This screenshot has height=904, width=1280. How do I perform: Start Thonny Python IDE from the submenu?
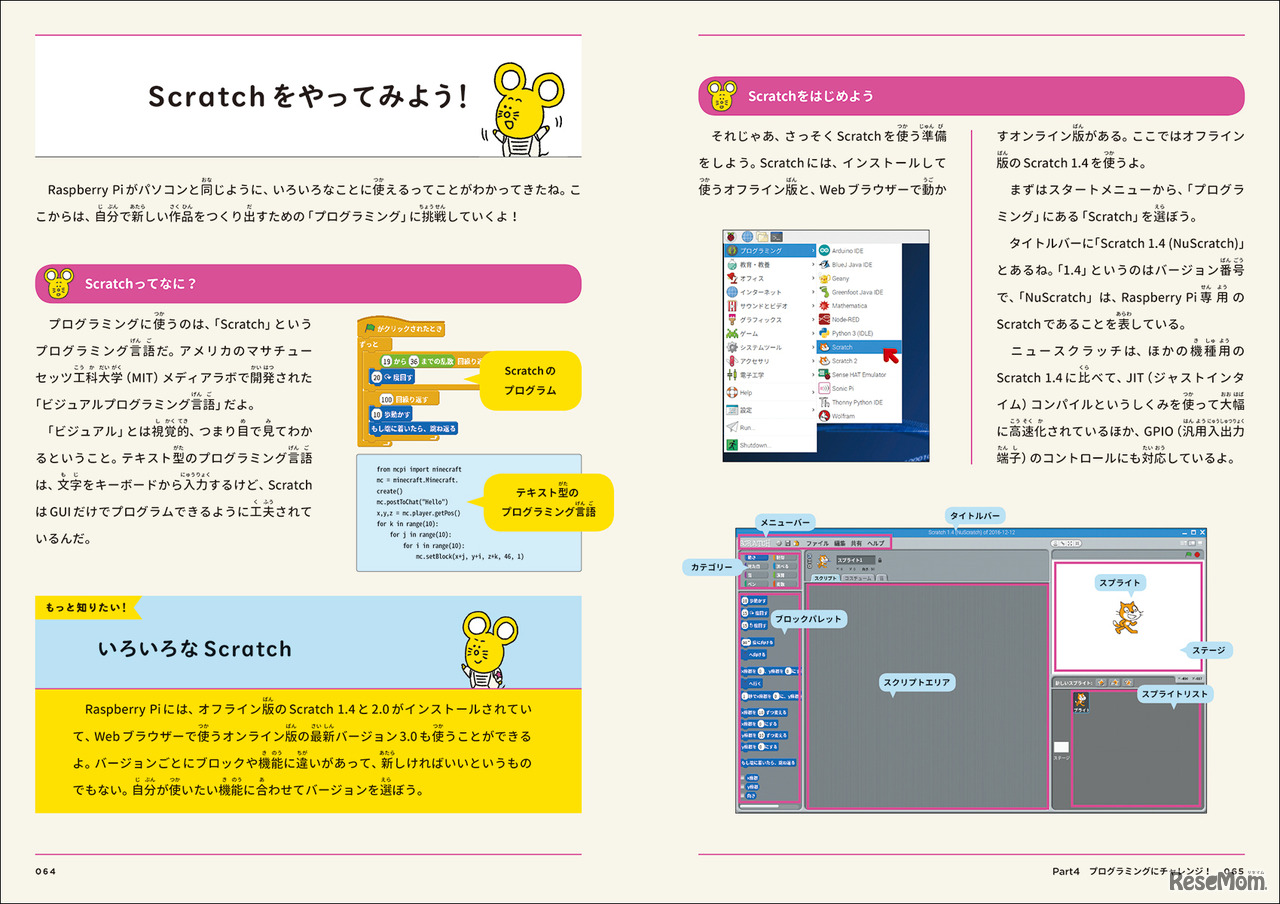tap(859, 402)
